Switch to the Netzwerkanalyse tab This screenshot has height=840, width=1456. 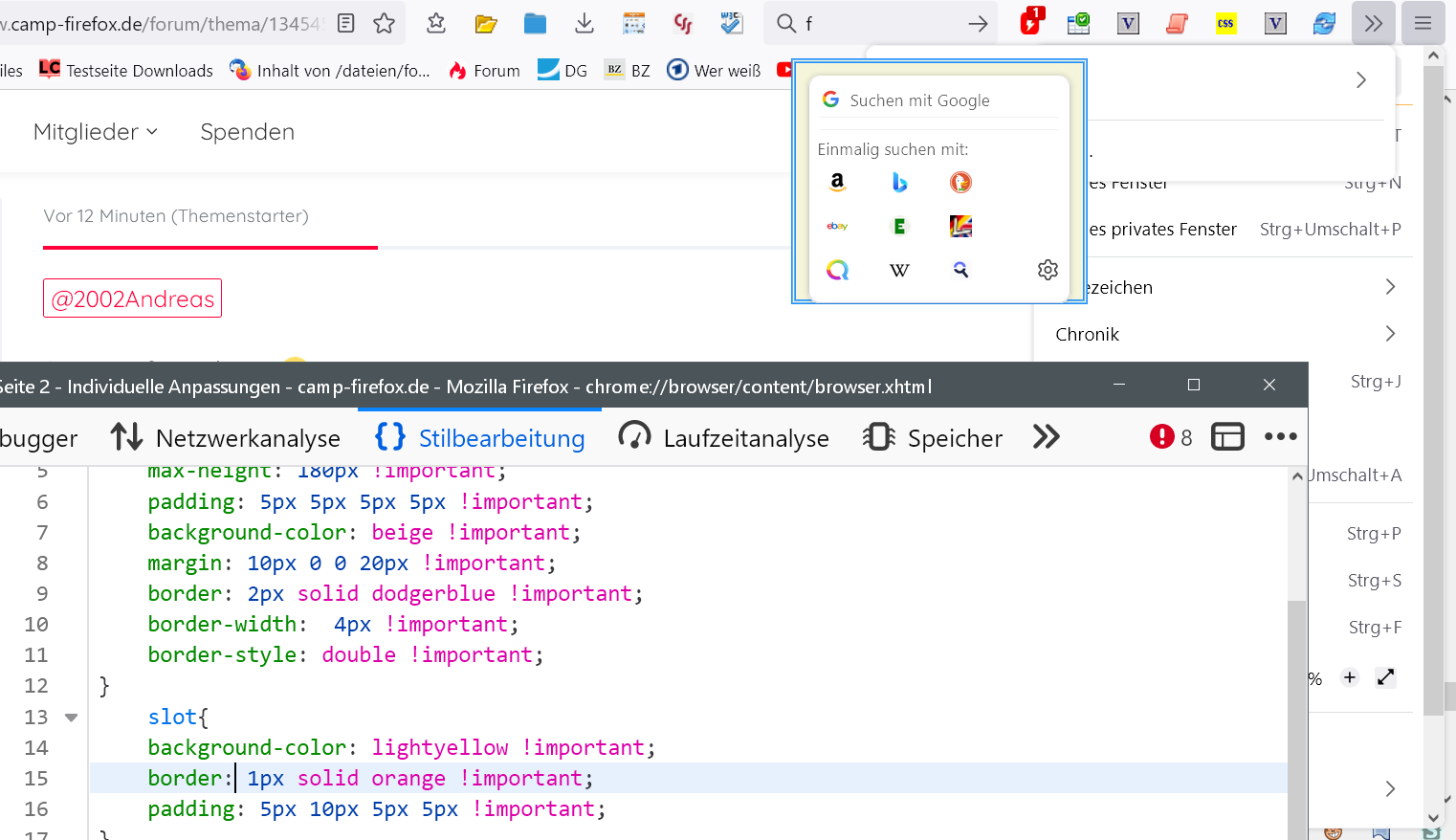point(226,438)
